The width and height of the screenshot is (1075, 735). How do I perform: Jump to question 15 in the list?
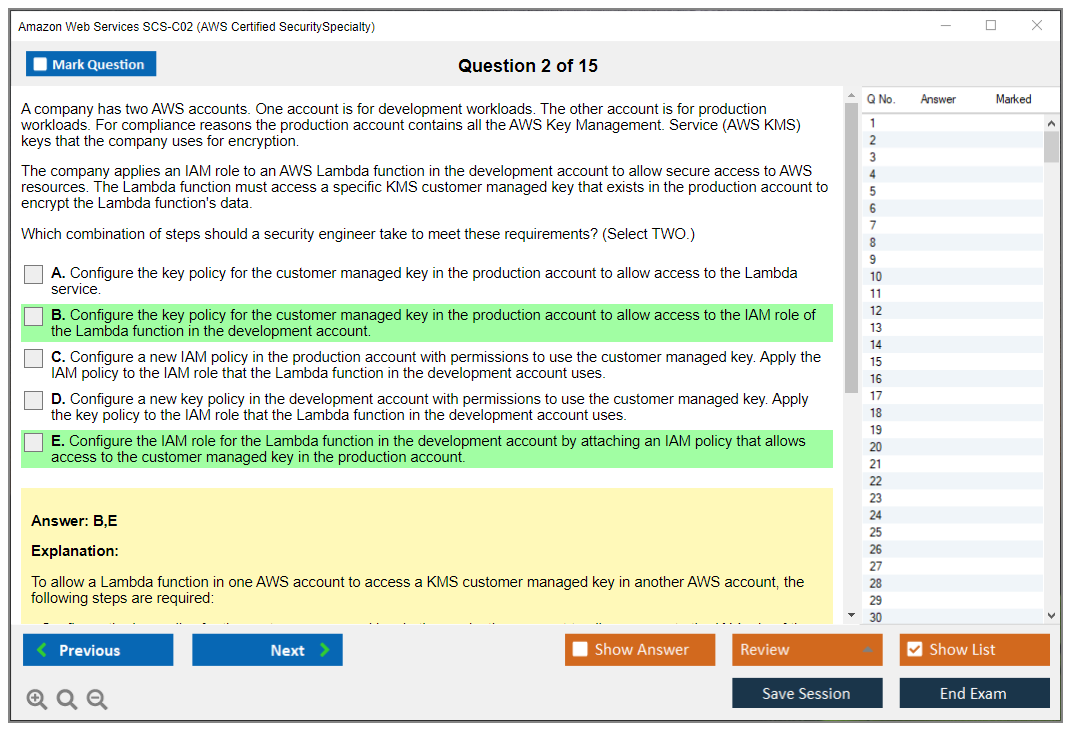coord(876,362)
